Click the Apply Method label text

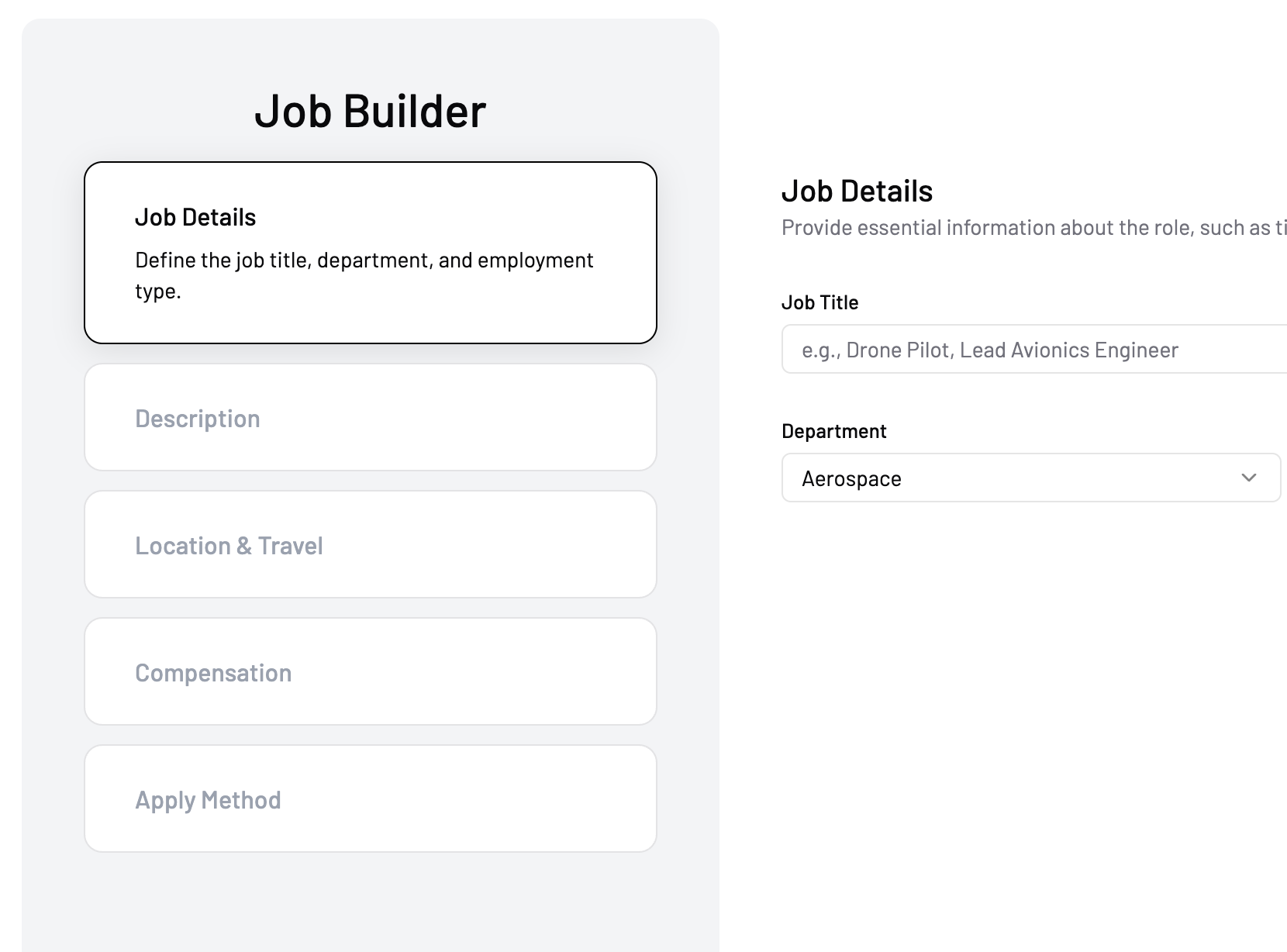pos(208,800)
